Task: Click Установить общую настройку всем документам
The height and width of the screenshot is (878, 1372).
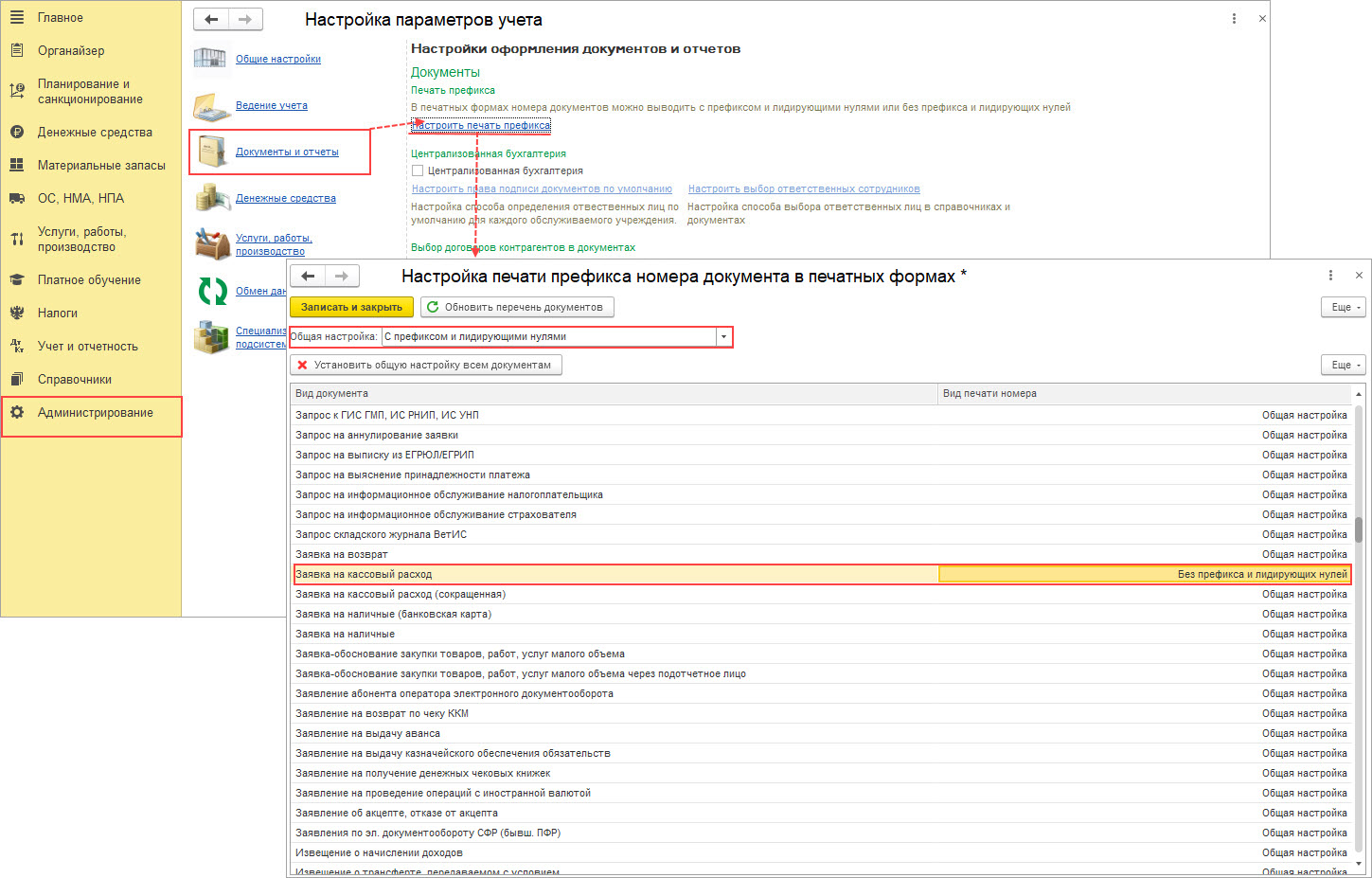Action: point(426,365)
